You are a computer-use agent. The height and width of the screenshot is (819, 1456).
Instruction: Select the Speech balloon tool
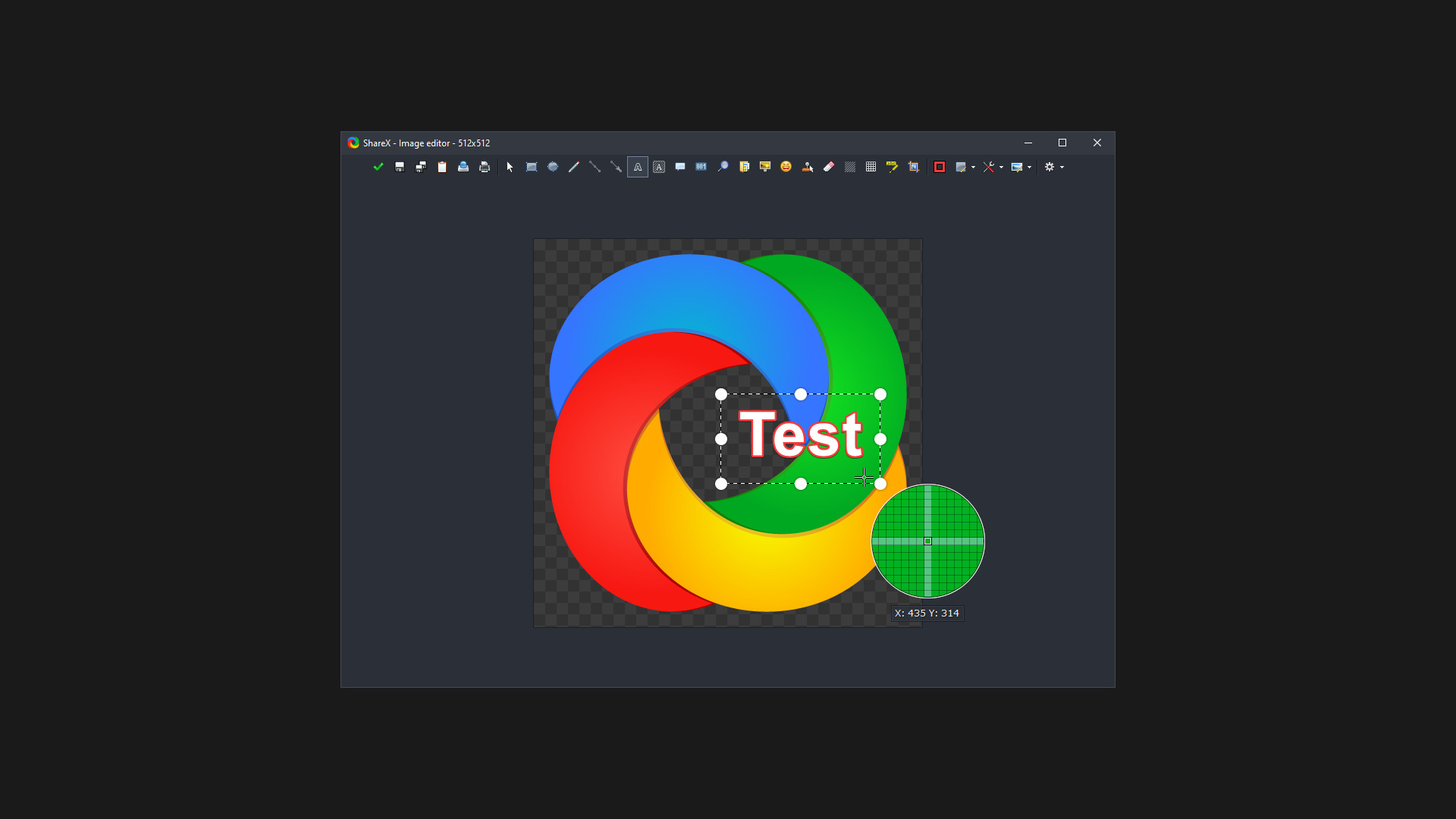pyautogui.click(x=679, y=167)
